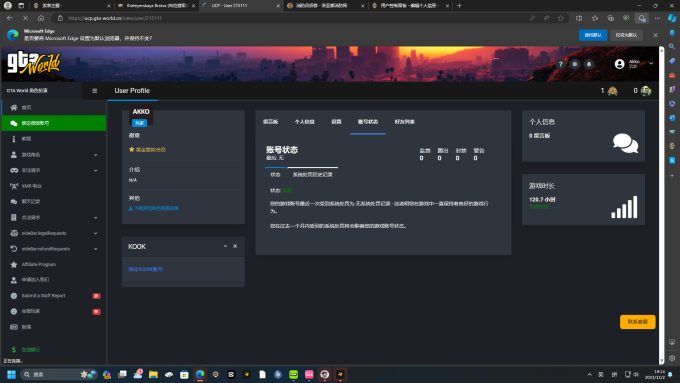Open a new browser tab with the plus

459,6
